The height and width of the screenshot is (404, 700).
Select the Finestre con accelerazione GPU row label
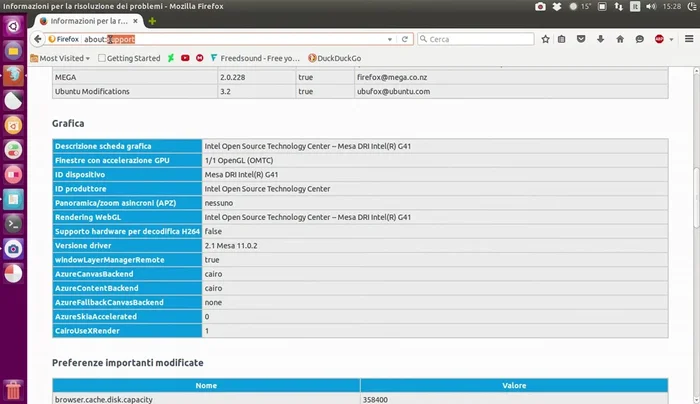112,160
